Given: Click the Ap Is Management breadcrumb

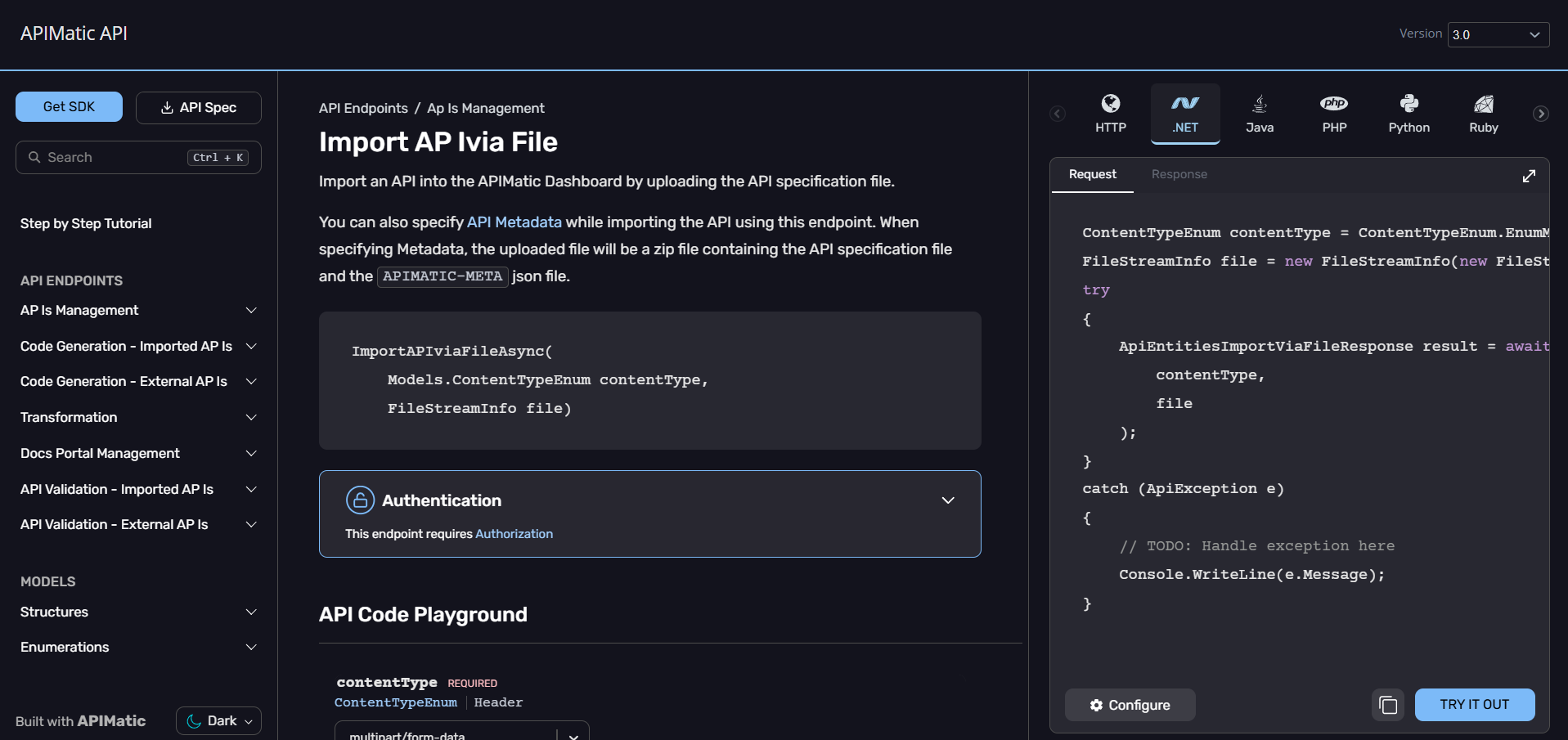Looking at the screenshot, I should (486, 108).
